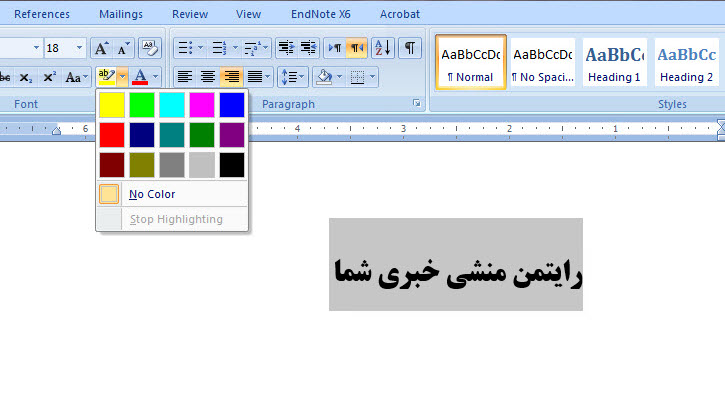Open the font size dropdown
The width and height of the screenshot is (725, 401).
coord(79,48)
